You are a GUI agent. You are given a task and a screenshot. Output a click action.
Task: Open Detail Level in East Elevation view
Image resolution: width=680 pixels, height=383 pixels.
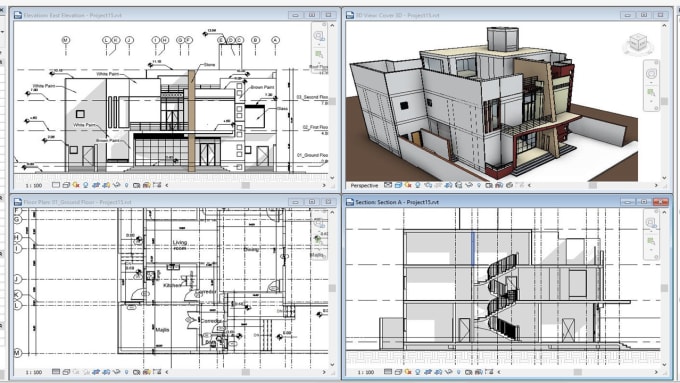point(56,185)
